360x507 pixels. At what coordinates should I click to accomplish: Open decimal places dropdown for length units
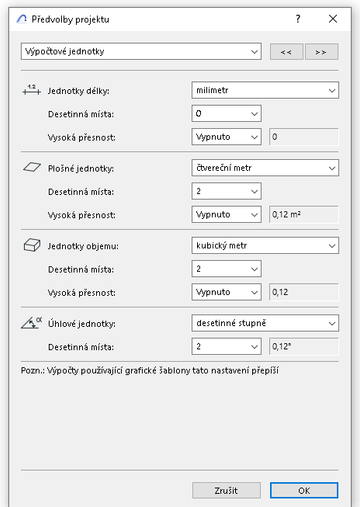point(226,114)
